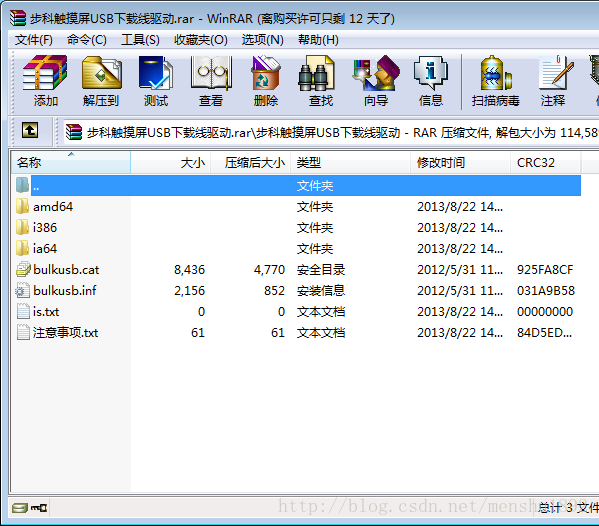
Task: Select the 注意事项.txt file name
Action: point(65,333)
